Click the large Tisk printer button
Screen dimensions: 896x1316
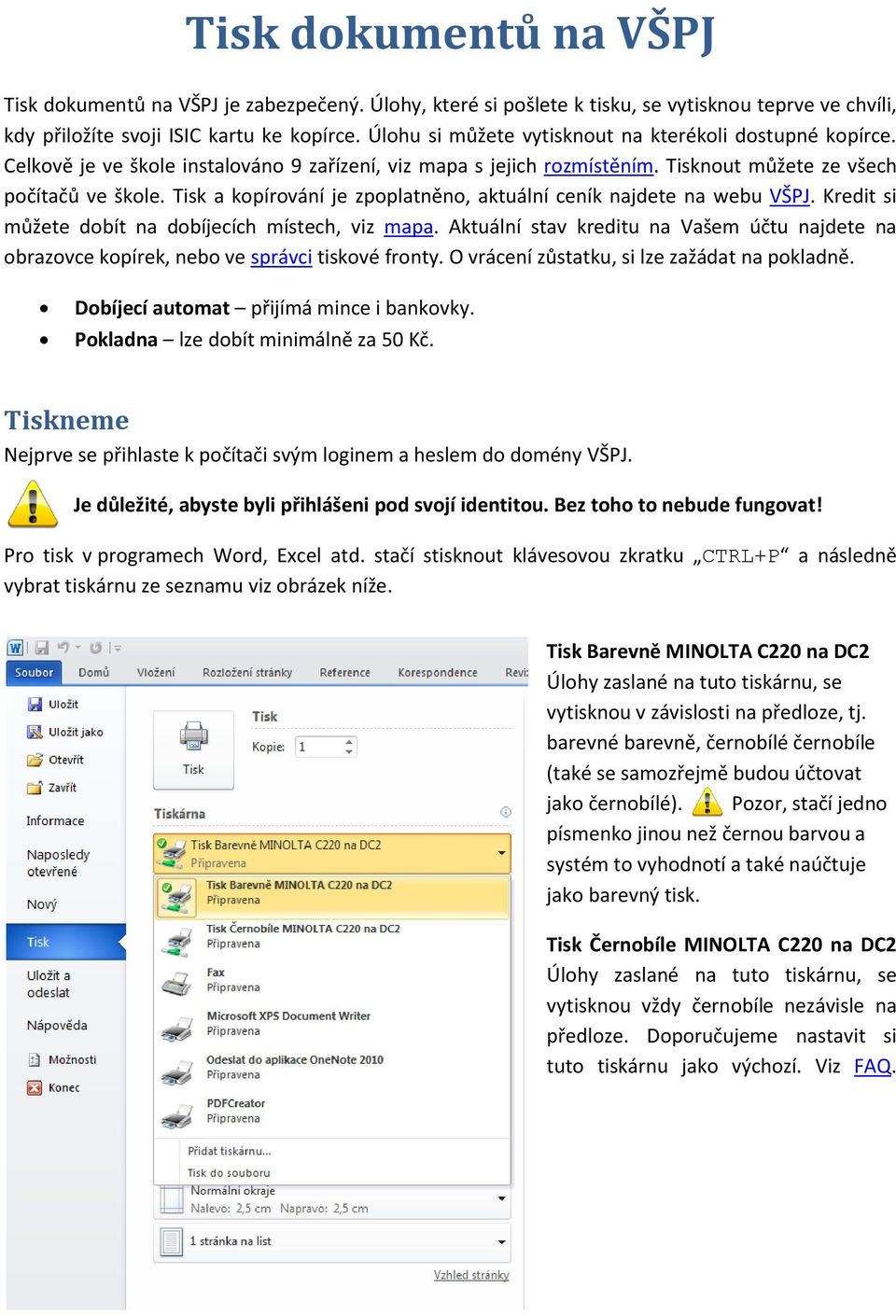coord(193,749)
